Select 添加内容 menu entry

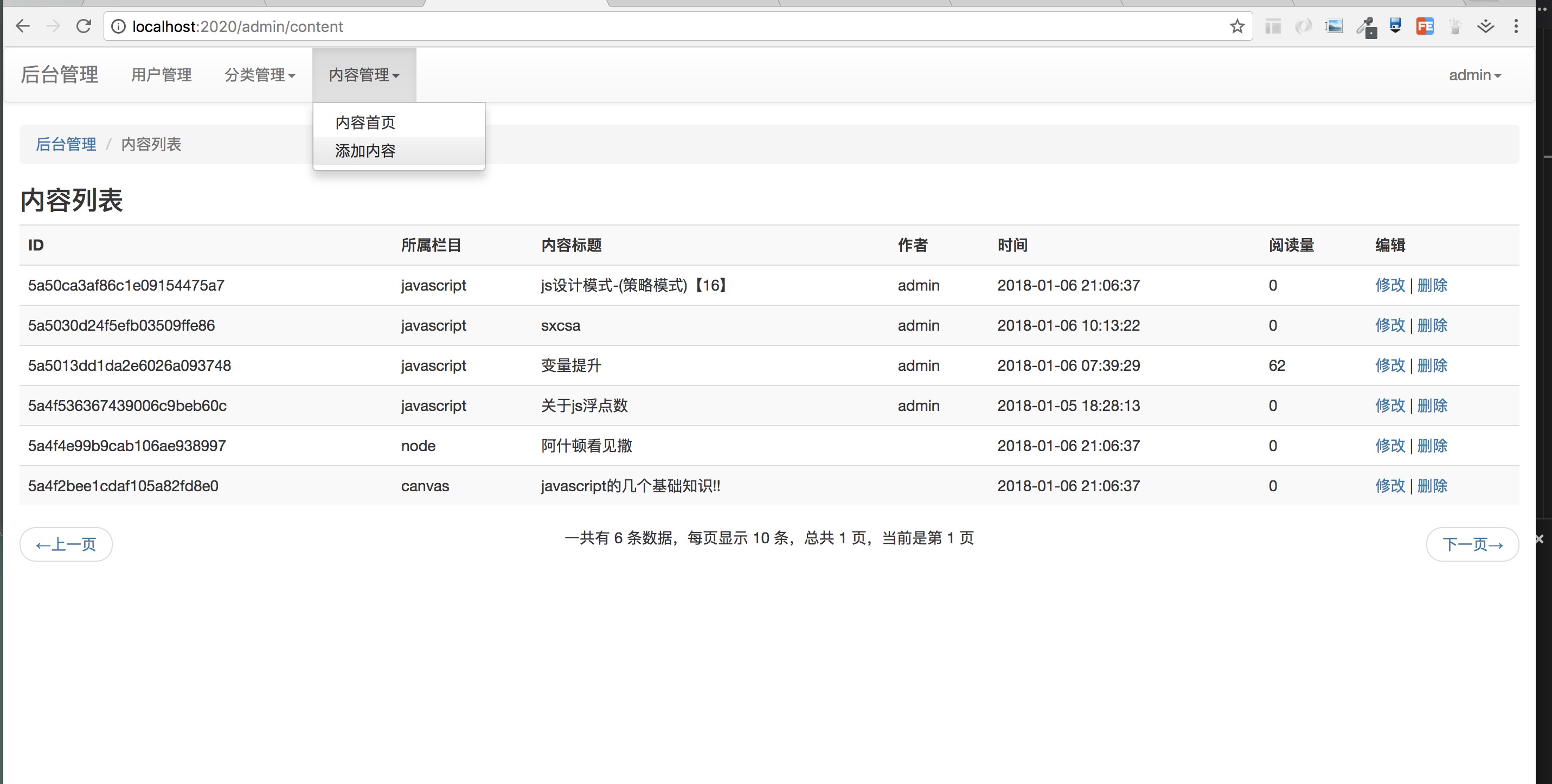(x=365, y=151)
